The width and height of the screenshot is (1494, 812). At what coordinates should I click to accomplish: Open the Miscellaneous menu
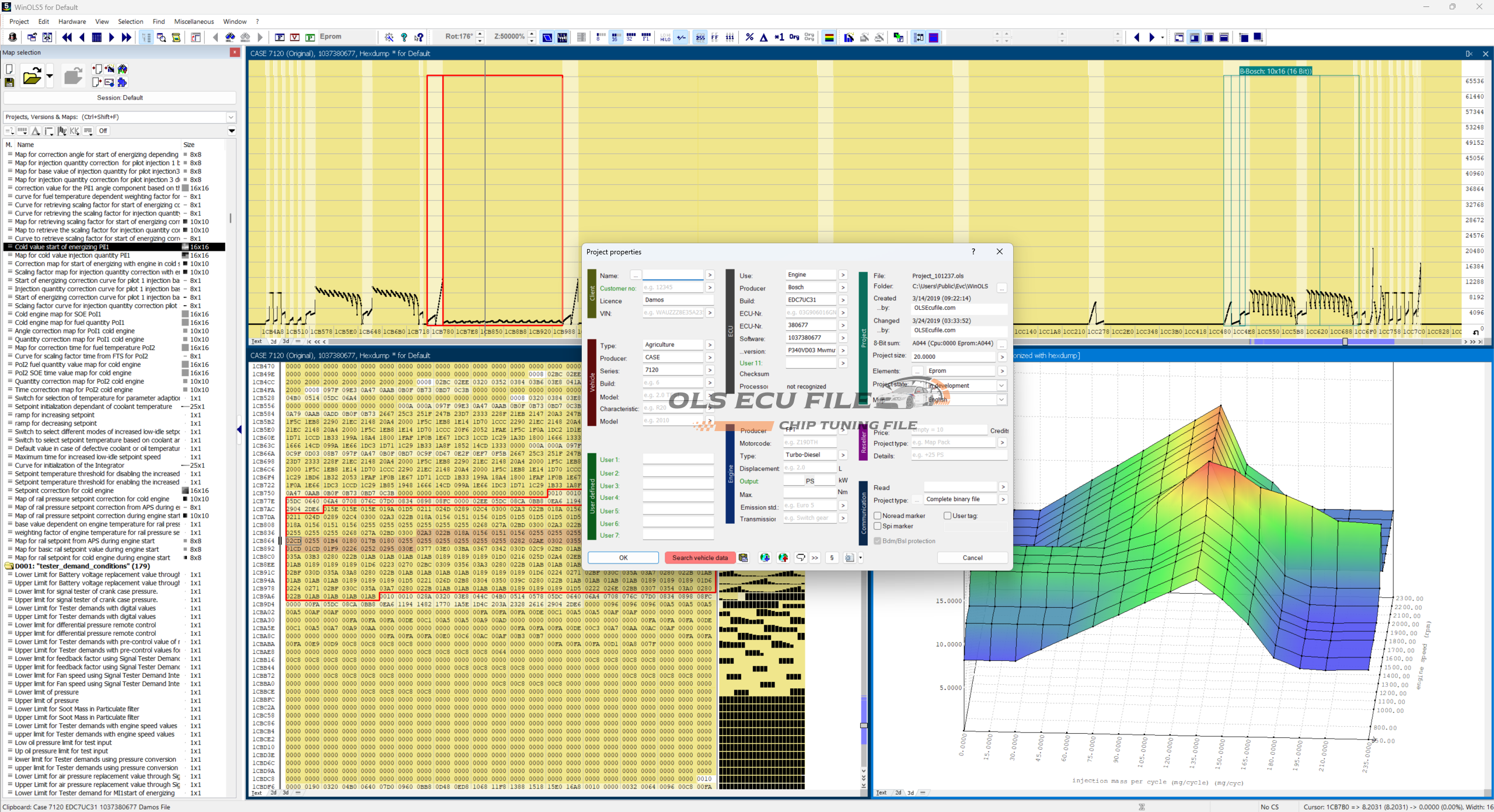[x=194, y=22]
